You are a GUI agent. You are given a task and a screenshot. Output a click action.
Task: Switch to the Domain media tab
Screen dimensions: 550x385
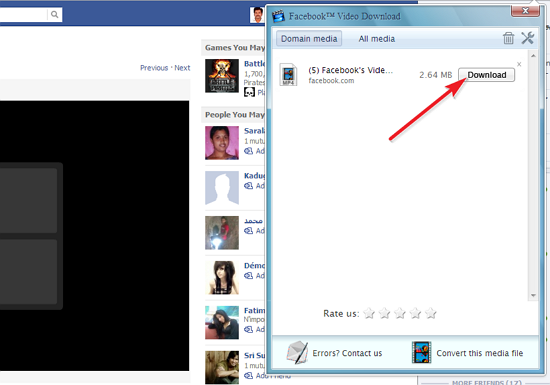pos(309,39)
